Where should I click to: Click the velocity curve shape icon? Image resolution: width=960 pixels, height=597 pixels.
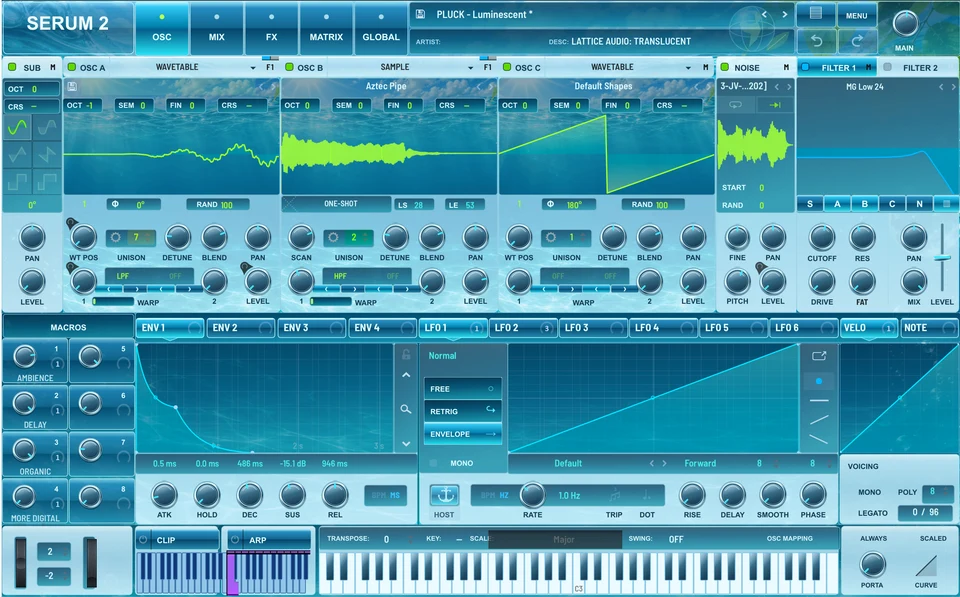pos(926,566)
